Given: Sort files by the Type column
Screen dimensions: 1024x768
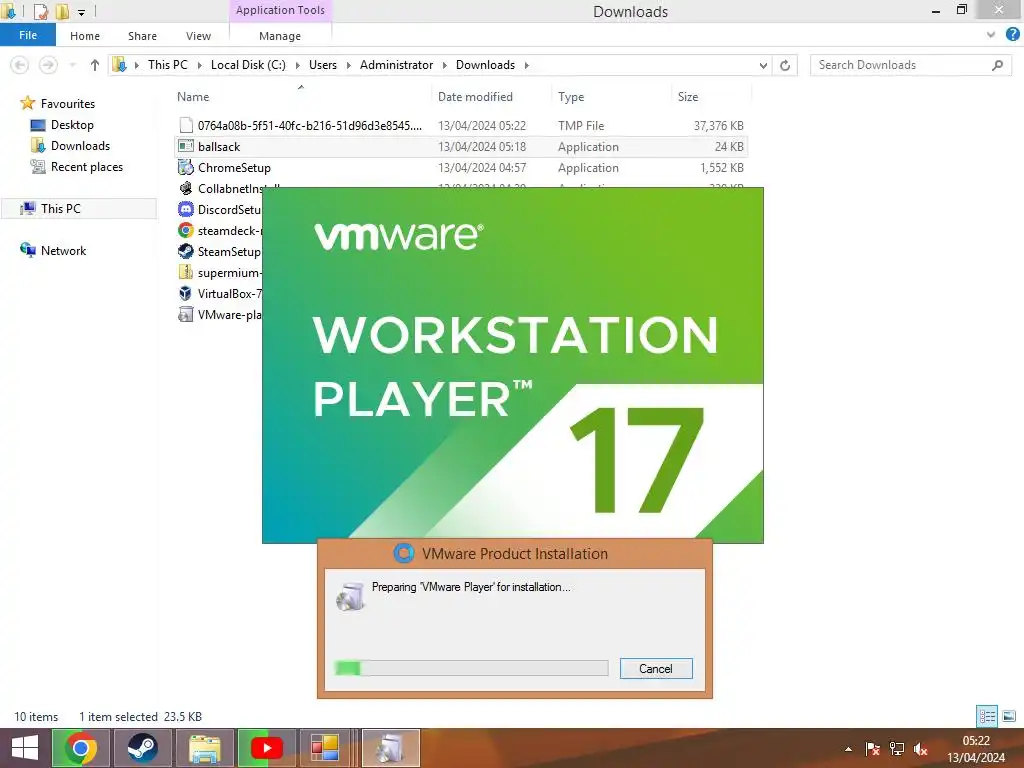Looking at the screenshot, I should pyautogui.click(x=571, y=97).
